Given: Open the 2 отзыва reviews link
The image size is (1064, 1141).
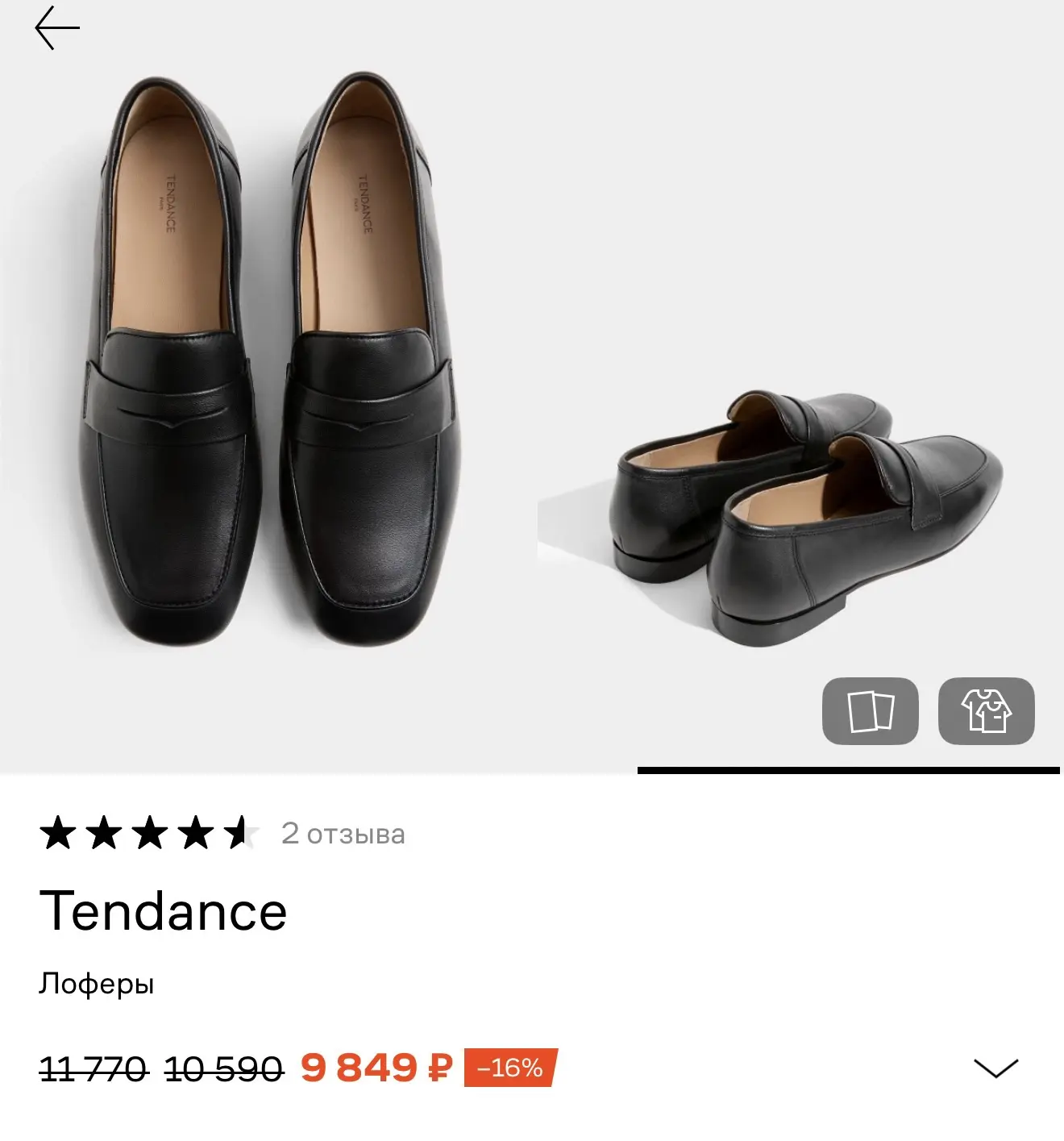Looking at the screenshot, I should 343,833.
